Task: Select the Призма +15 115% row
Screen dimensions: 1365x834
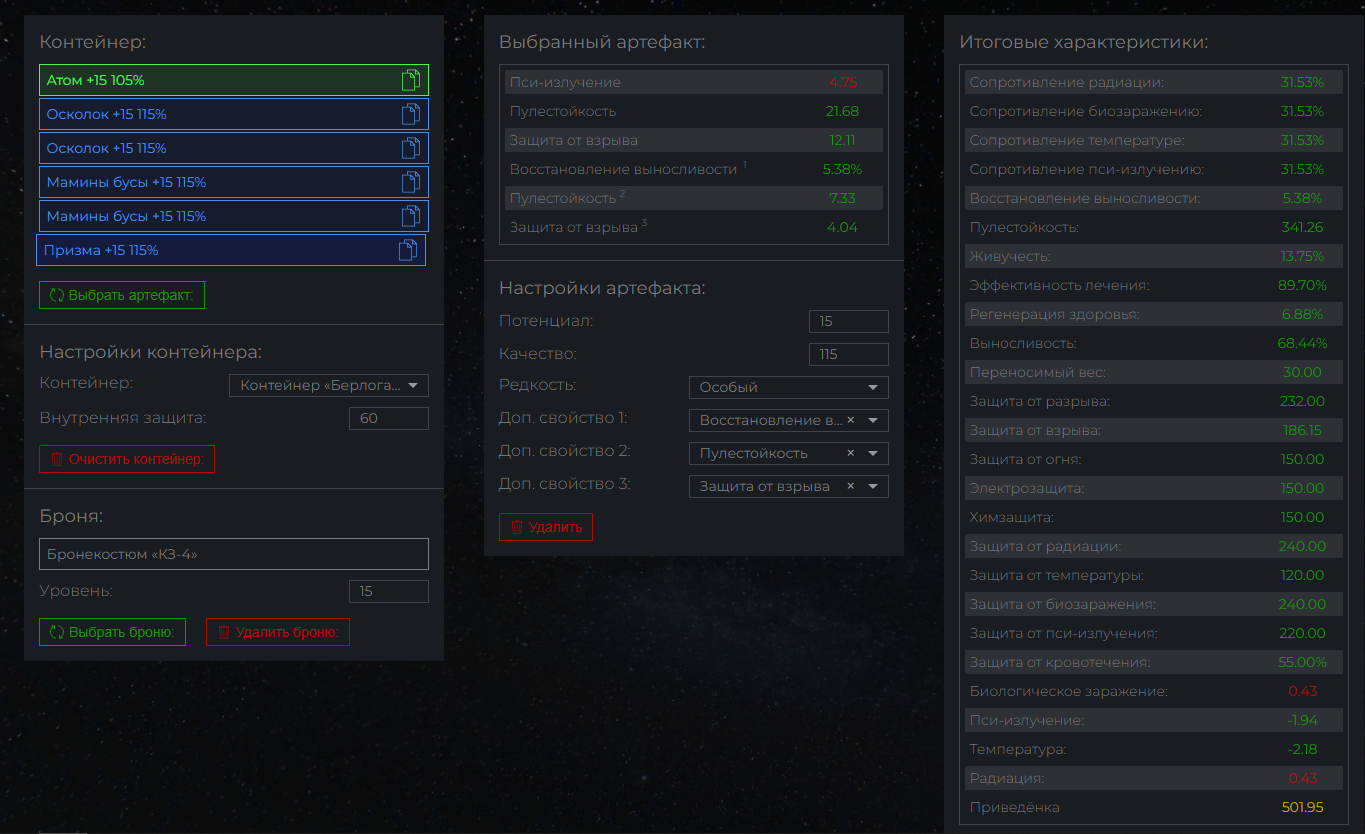Action: pyautogui.click(x=231, y=250)
